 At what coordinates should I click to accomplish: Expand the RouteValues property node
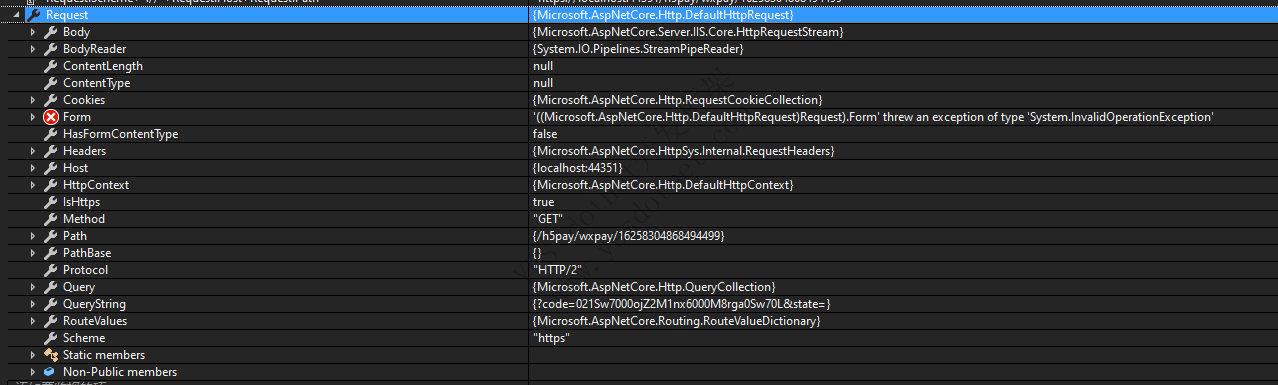(32, 321)
